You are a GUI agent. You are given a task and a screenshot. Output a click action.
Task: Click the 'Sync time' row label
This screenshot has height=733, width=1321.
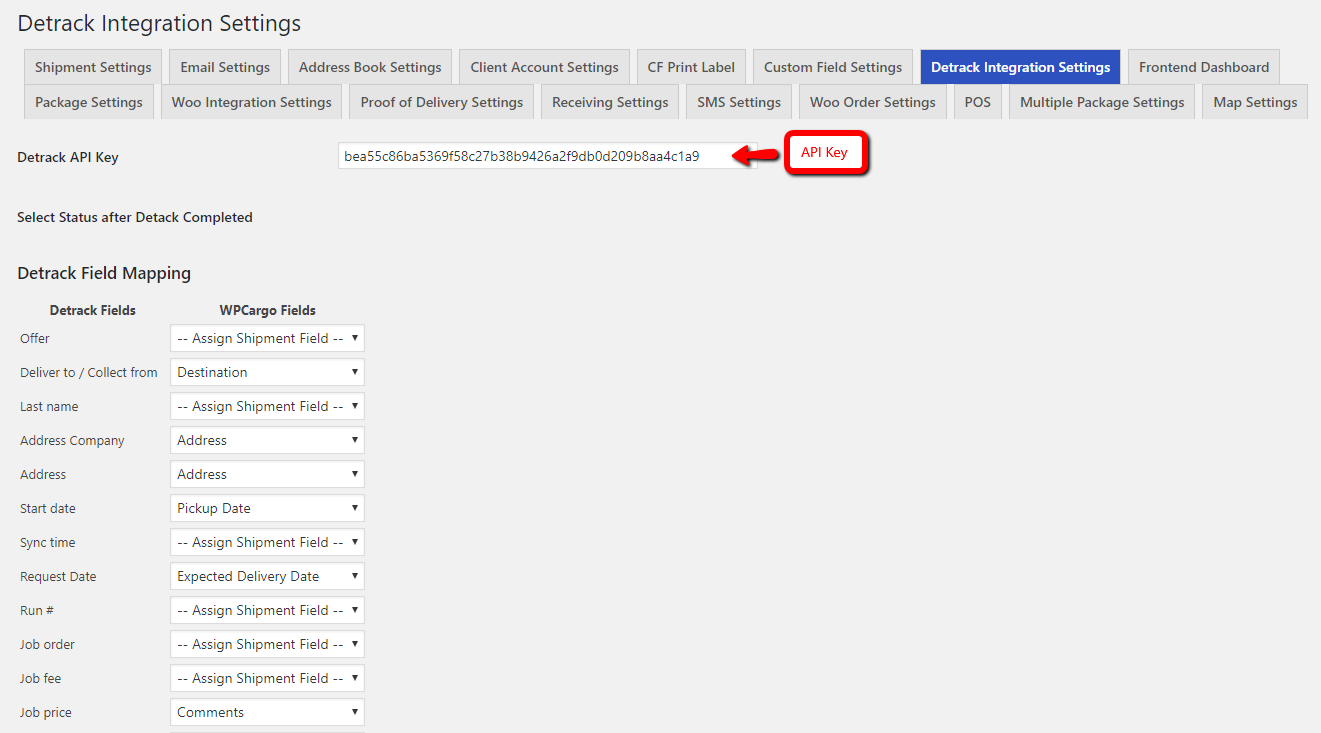(x=48, y=542)
